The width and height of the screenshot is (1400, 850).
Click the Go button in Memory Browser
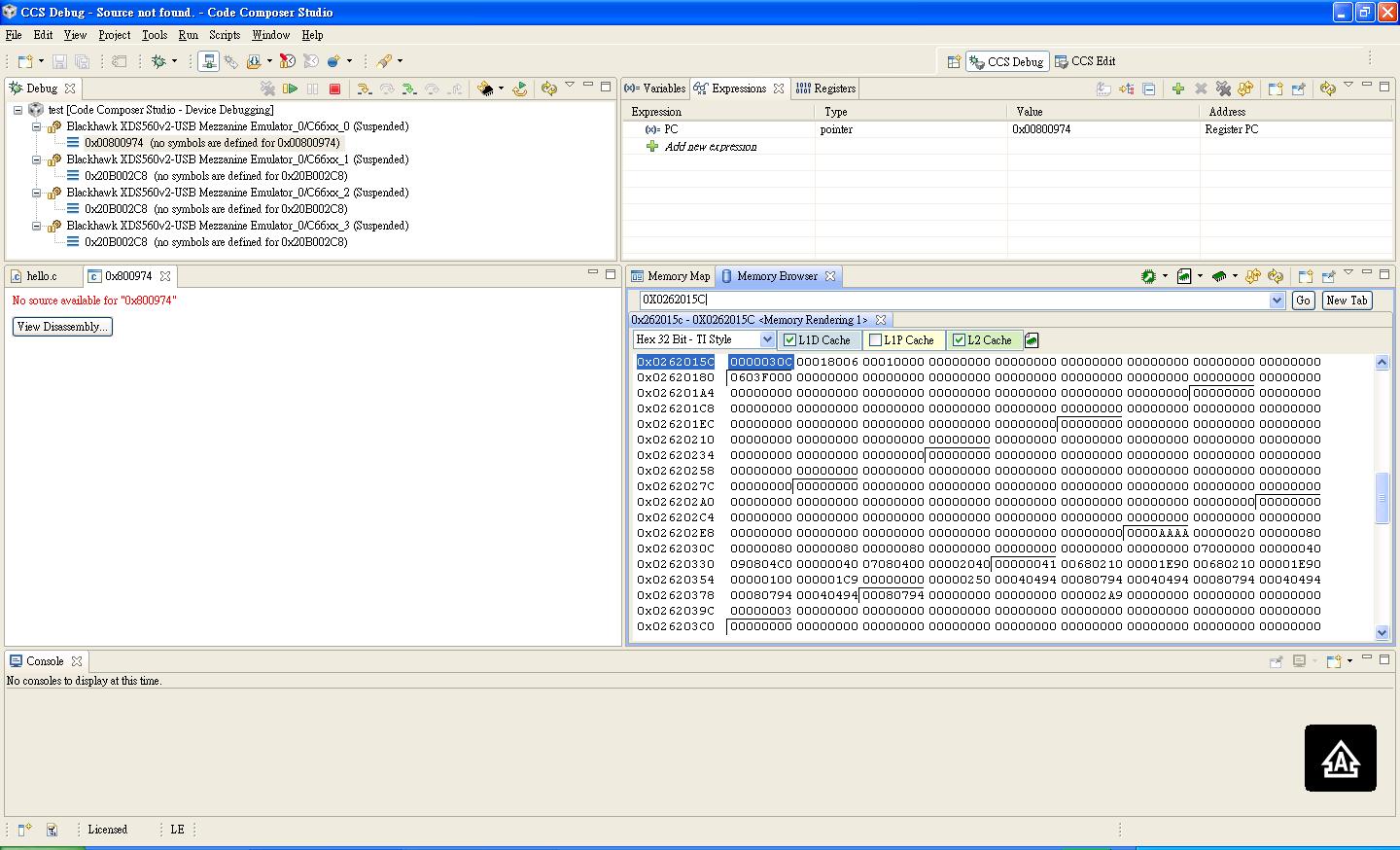[x=1303, y=301]
